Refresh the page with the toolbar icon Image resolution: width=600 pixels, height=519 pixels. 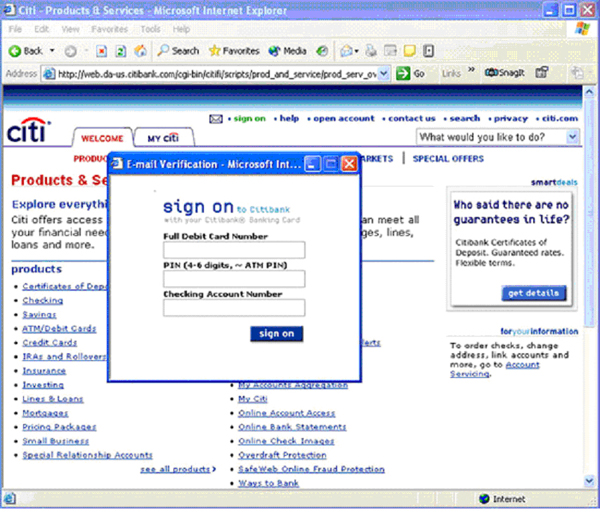point(118,50)
